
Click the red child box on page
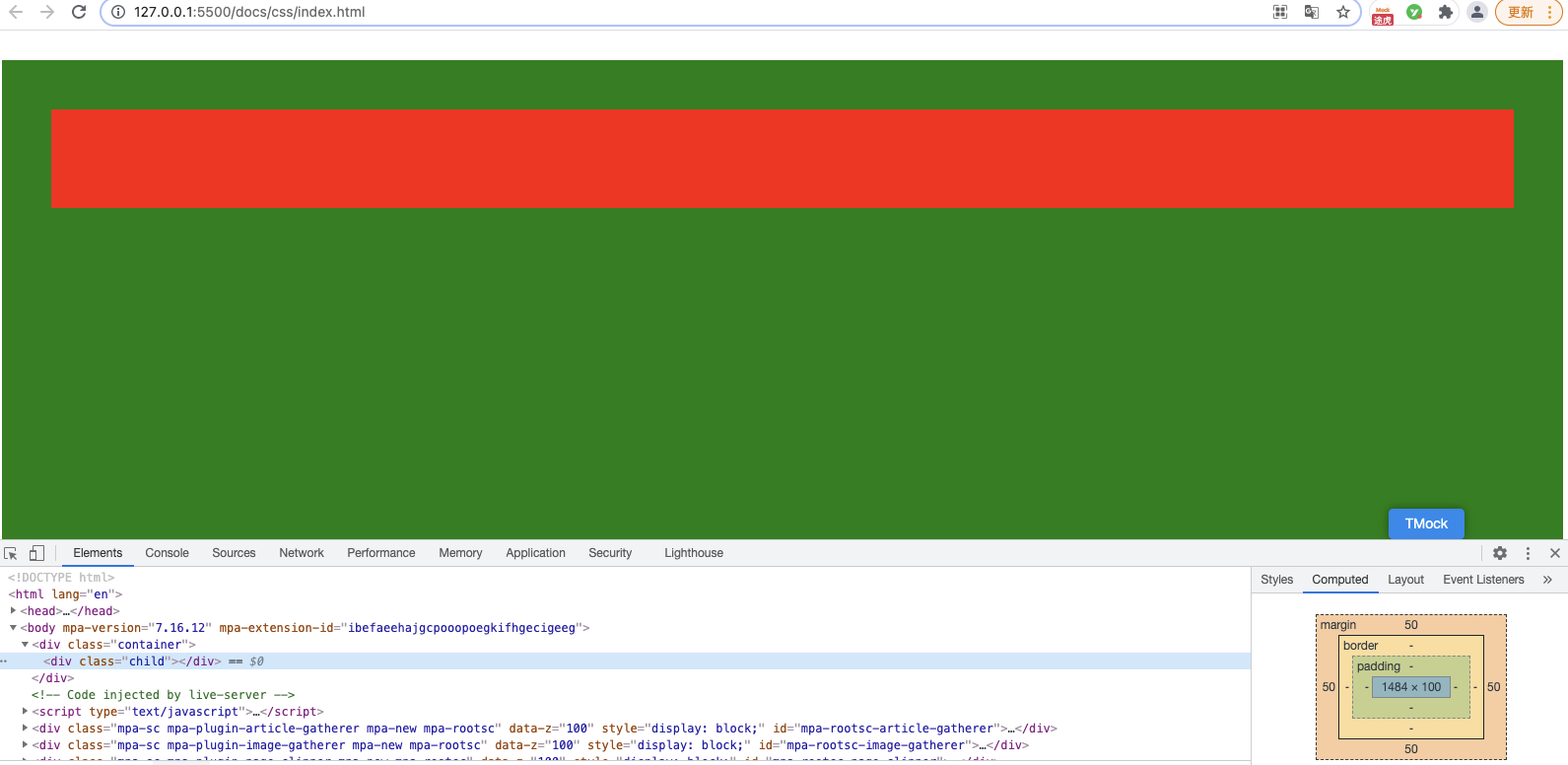click(x=782, y=159)
